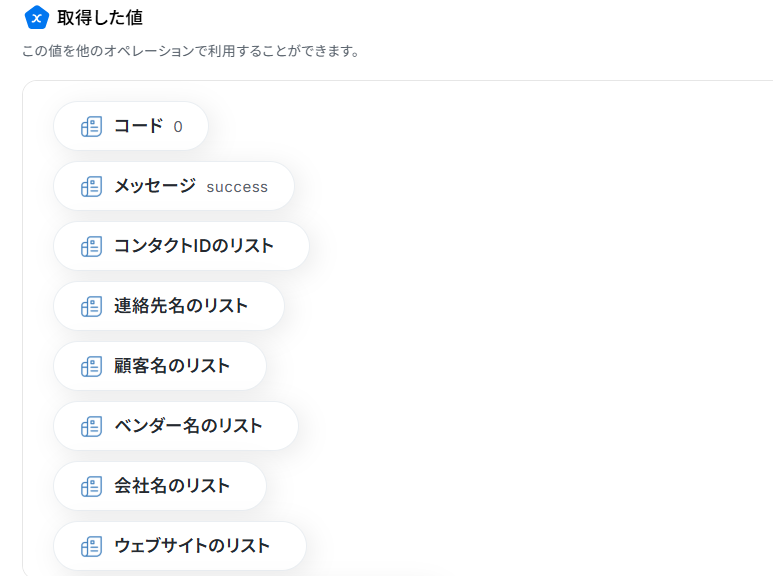
Task: Click the icon in the メッセージ chip
Action: coord(91,187)
